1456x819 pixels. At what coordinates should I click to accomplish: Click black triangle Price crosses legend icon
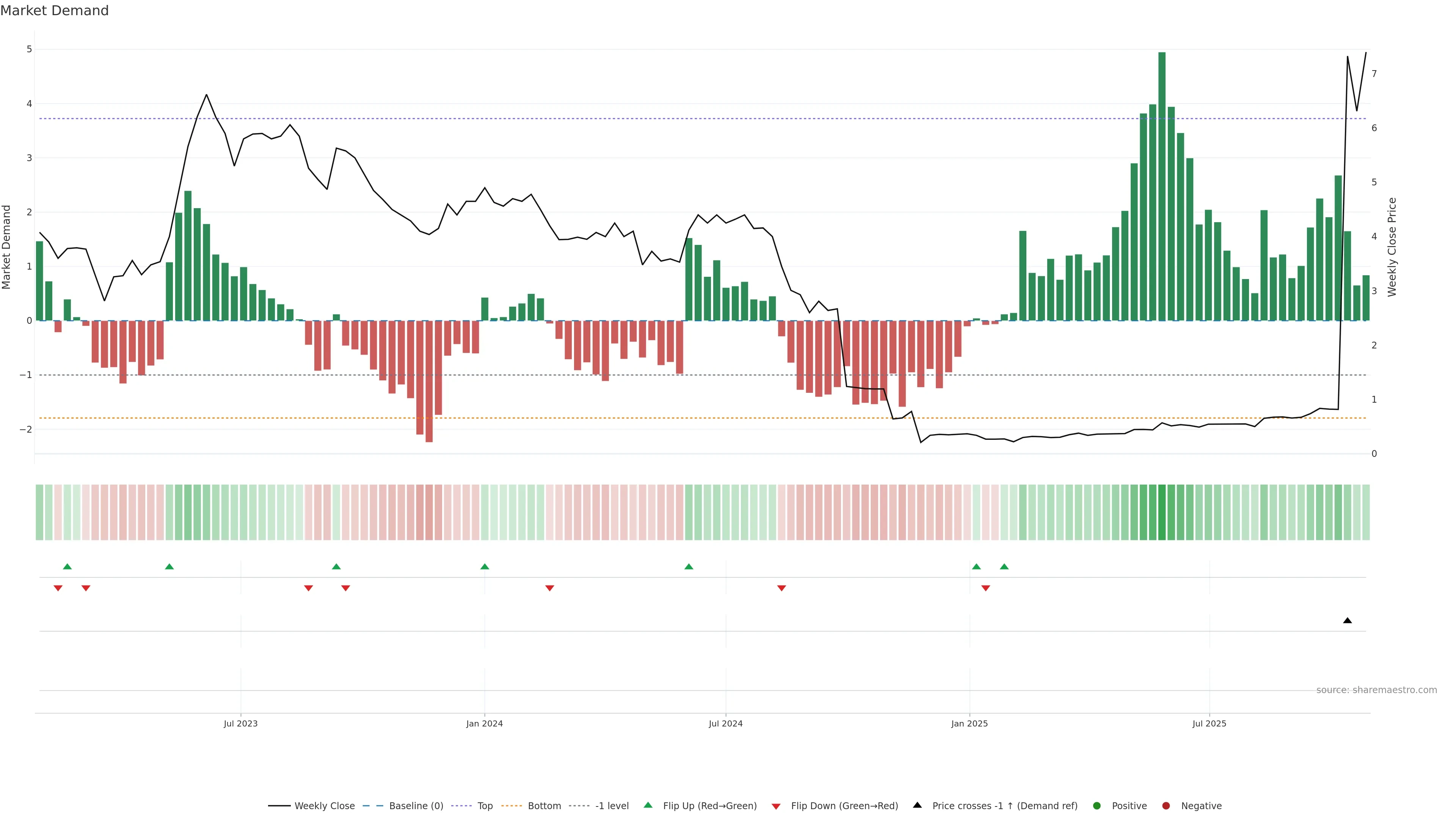917,805
